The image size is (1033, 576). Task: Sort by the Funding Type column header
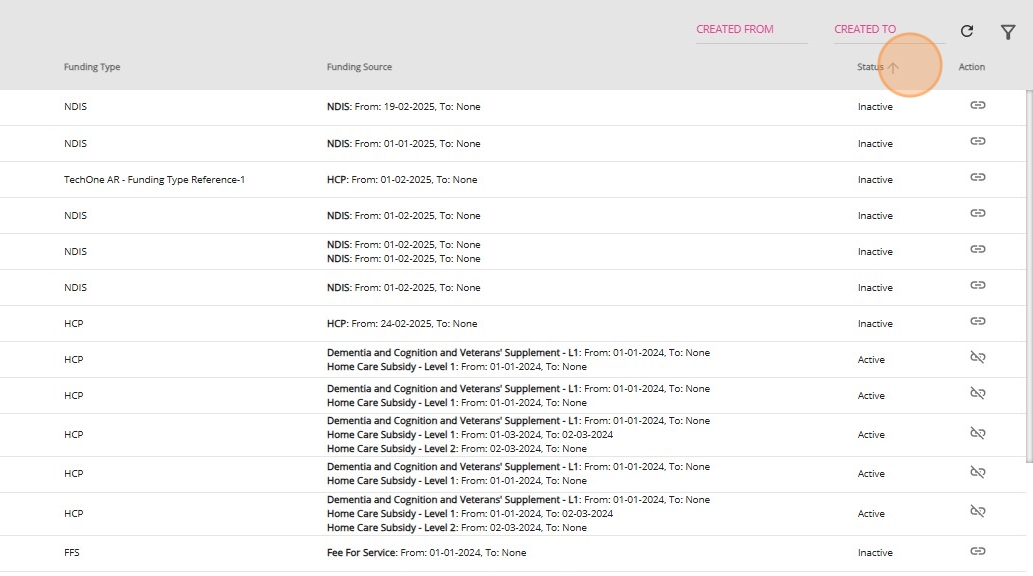(x=92, y=67)
